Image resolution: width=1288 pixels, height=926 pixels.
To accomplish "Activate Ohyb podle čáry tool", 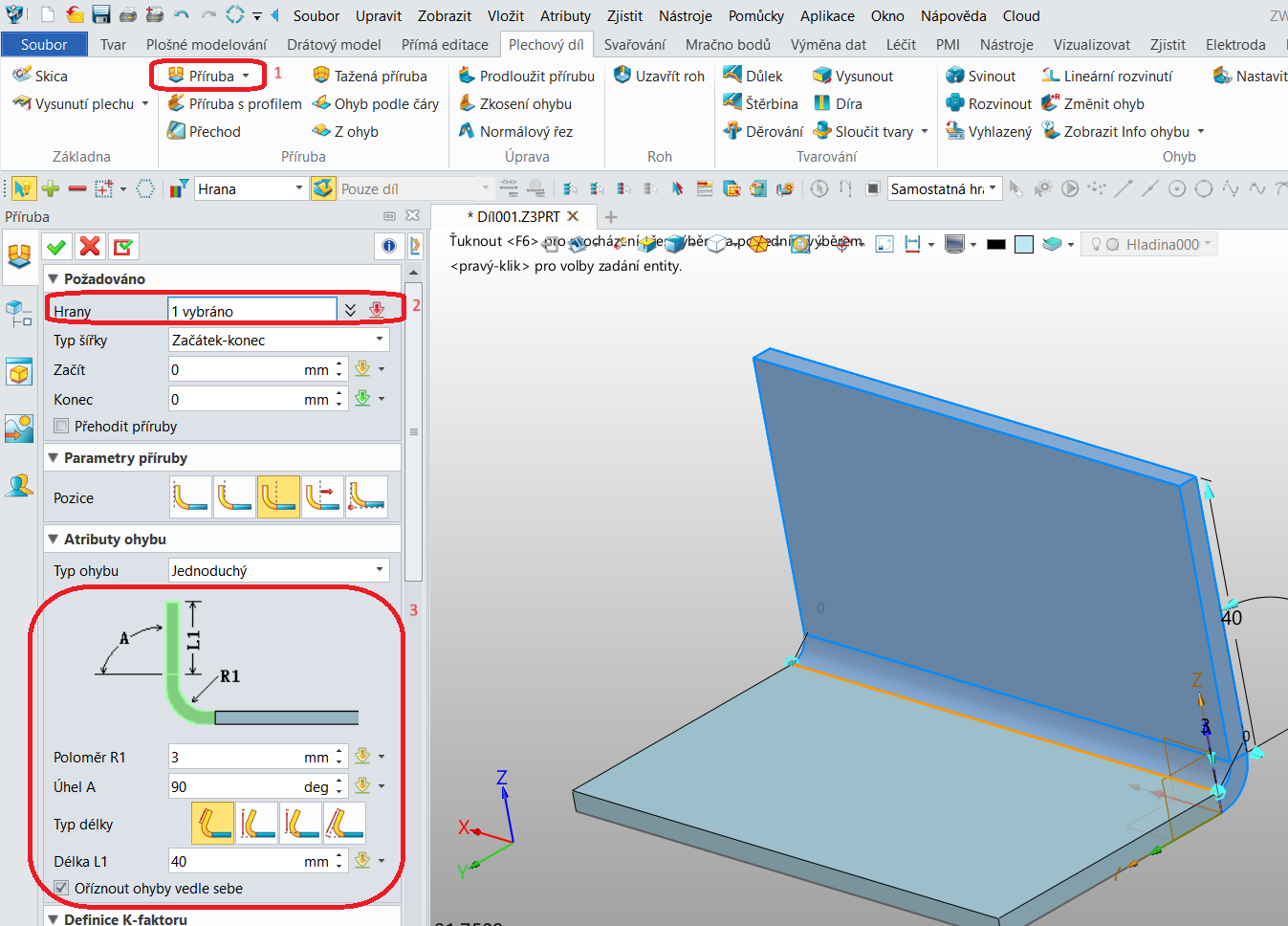I will click(x=376, y=103).
